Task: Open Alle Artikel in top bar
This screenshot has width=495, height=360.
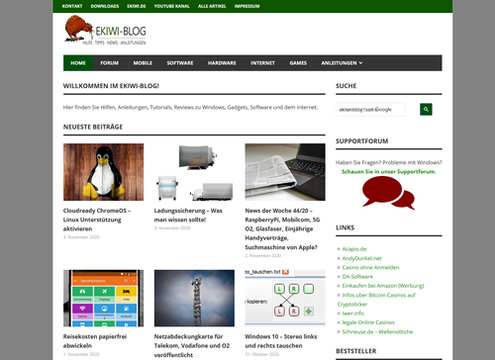Action: (x=212, y=6)
